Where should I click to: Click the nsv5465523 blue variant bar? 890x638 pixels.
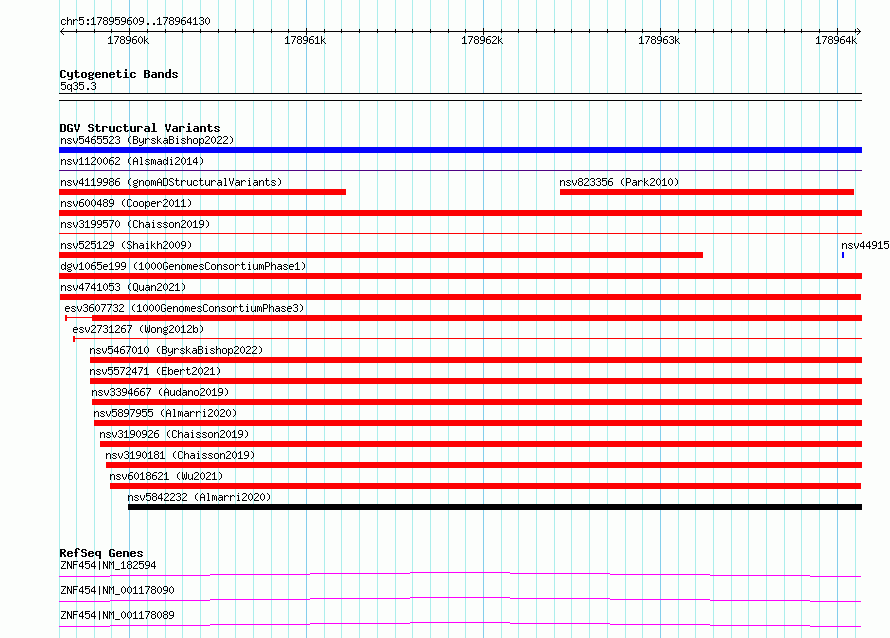(460, 150)
